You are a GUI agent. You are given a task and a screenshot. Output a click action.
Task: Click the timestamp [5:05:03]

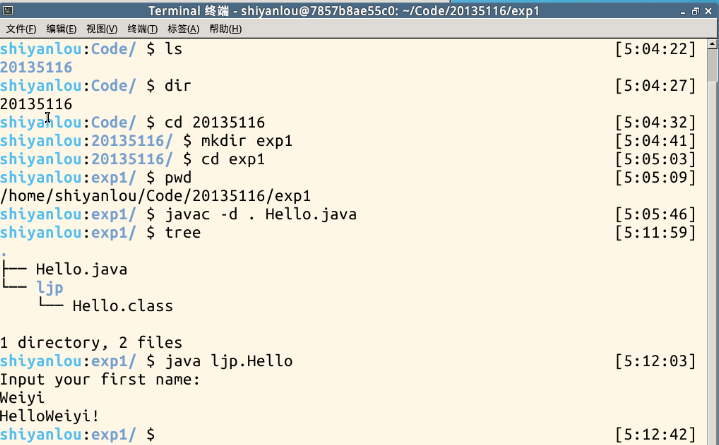[655, 159]
